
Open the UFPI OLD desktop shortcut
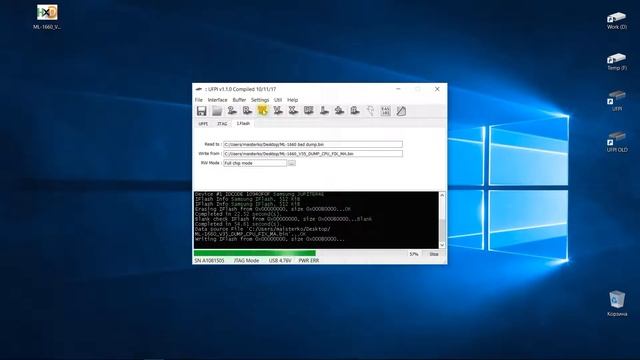click(617, 142)
